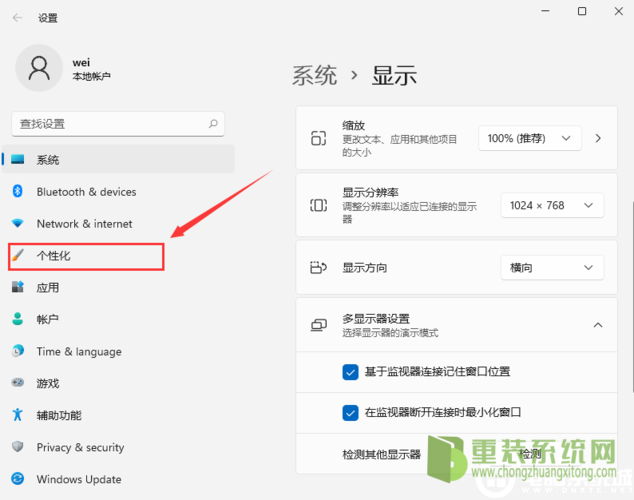Click the Accounts person icon beside 帐户
The width and height of the screenshot is (634, 500).
pos(18,319)
